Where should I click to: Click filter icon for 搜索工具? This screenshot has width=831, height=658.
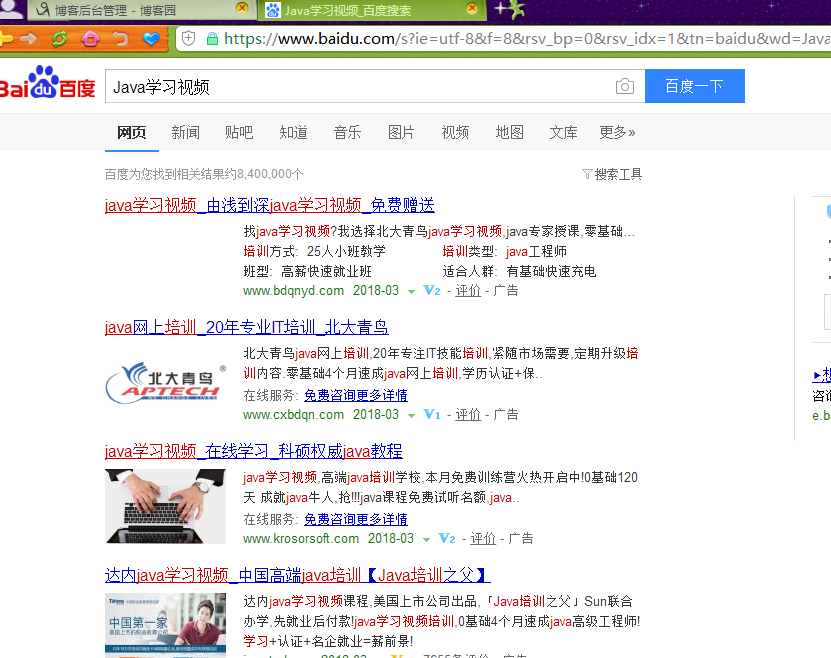pos(587,174)
